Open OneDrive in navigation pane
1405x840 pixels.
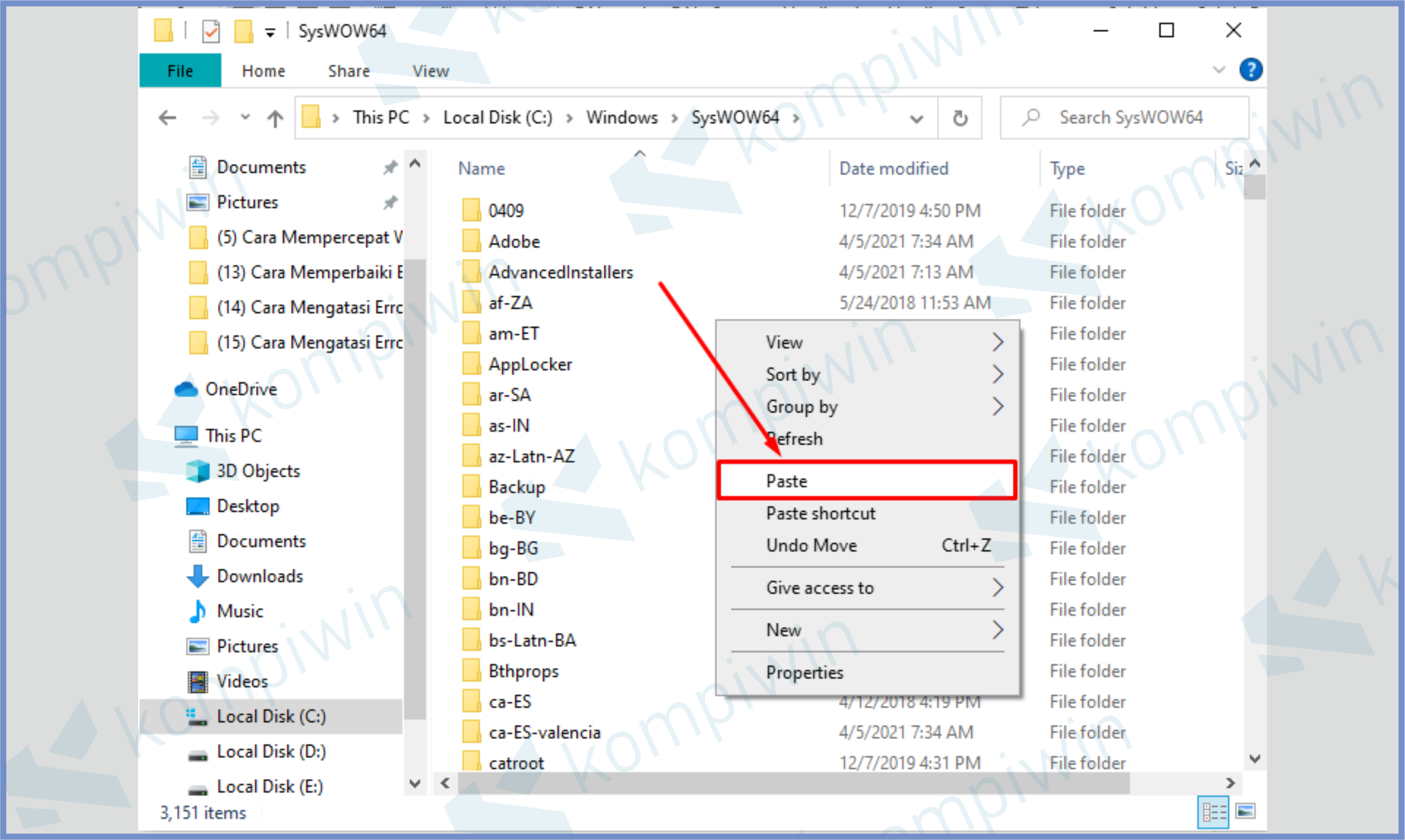click(x=240, y=389)
